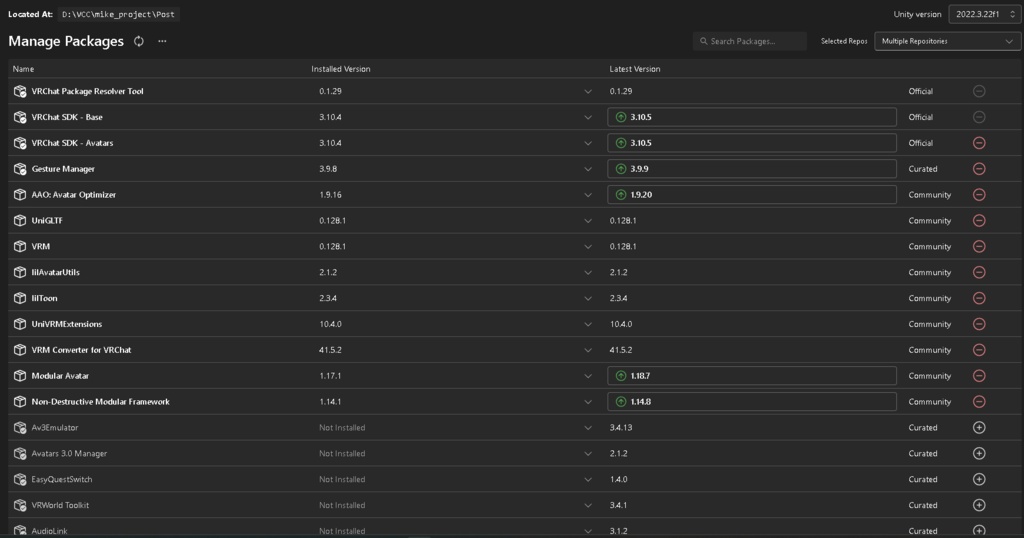
Task: Update VRChat SDK - Base to 3.10.5
Action: 752,117
